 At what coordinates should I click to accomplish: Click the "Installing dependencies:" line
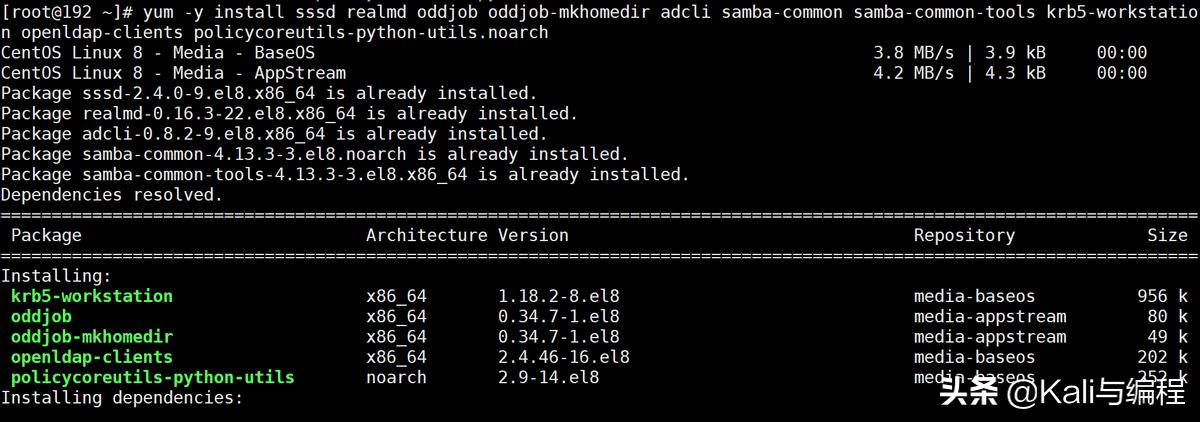122,398
